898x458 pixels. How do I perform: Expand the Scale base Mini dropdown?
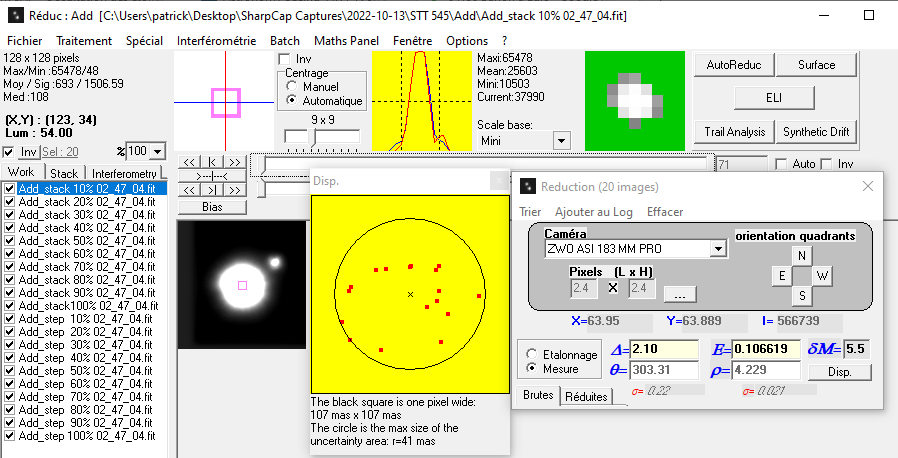click(560, 141)
